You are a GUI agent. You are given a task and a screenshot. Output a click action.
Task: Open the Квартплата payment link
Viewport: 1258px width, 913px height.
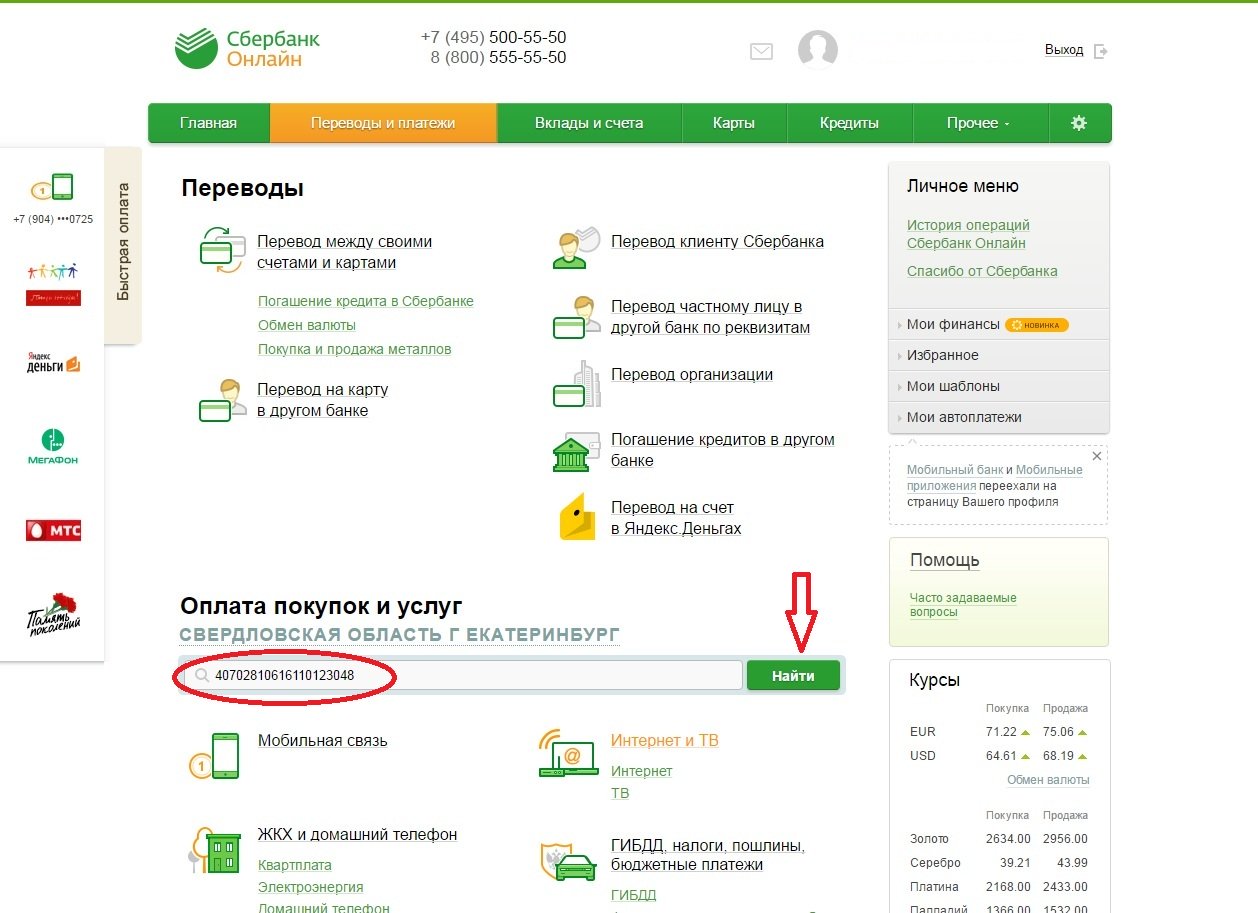(x=295, y=865)
